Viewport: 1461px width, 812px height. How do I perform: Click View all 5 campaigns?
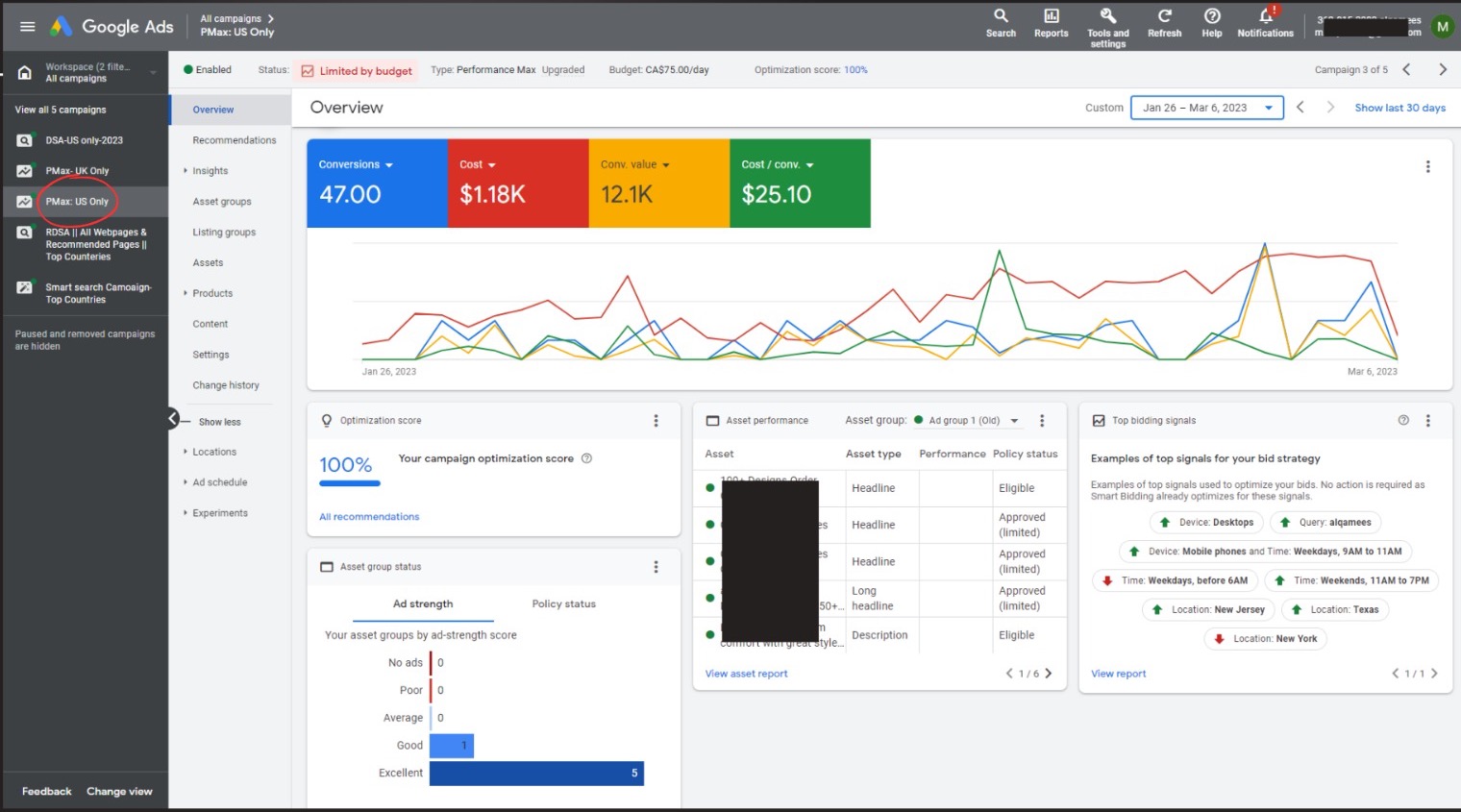[61, 110]
